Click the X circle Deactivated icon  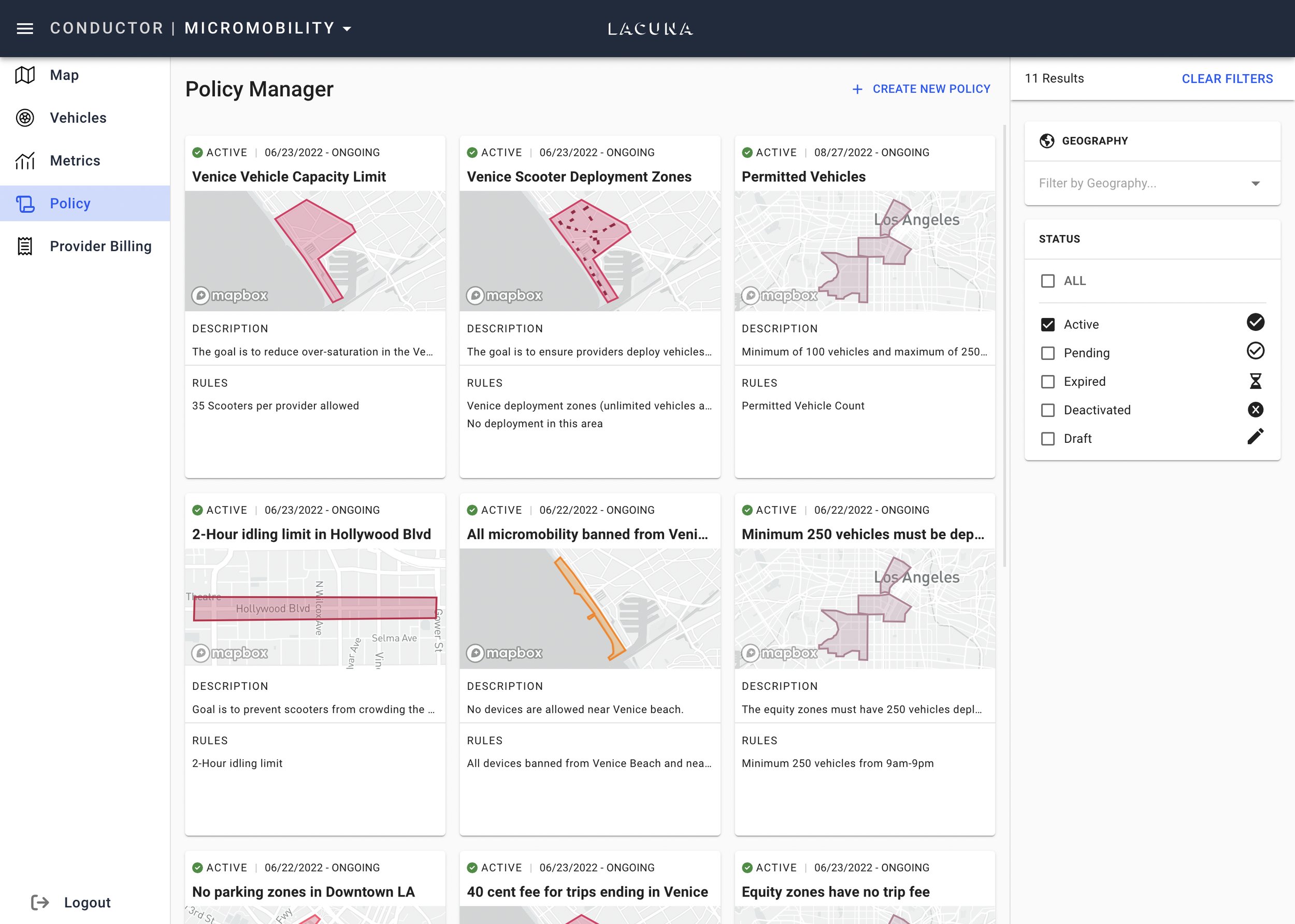(x=1255, y=409)
